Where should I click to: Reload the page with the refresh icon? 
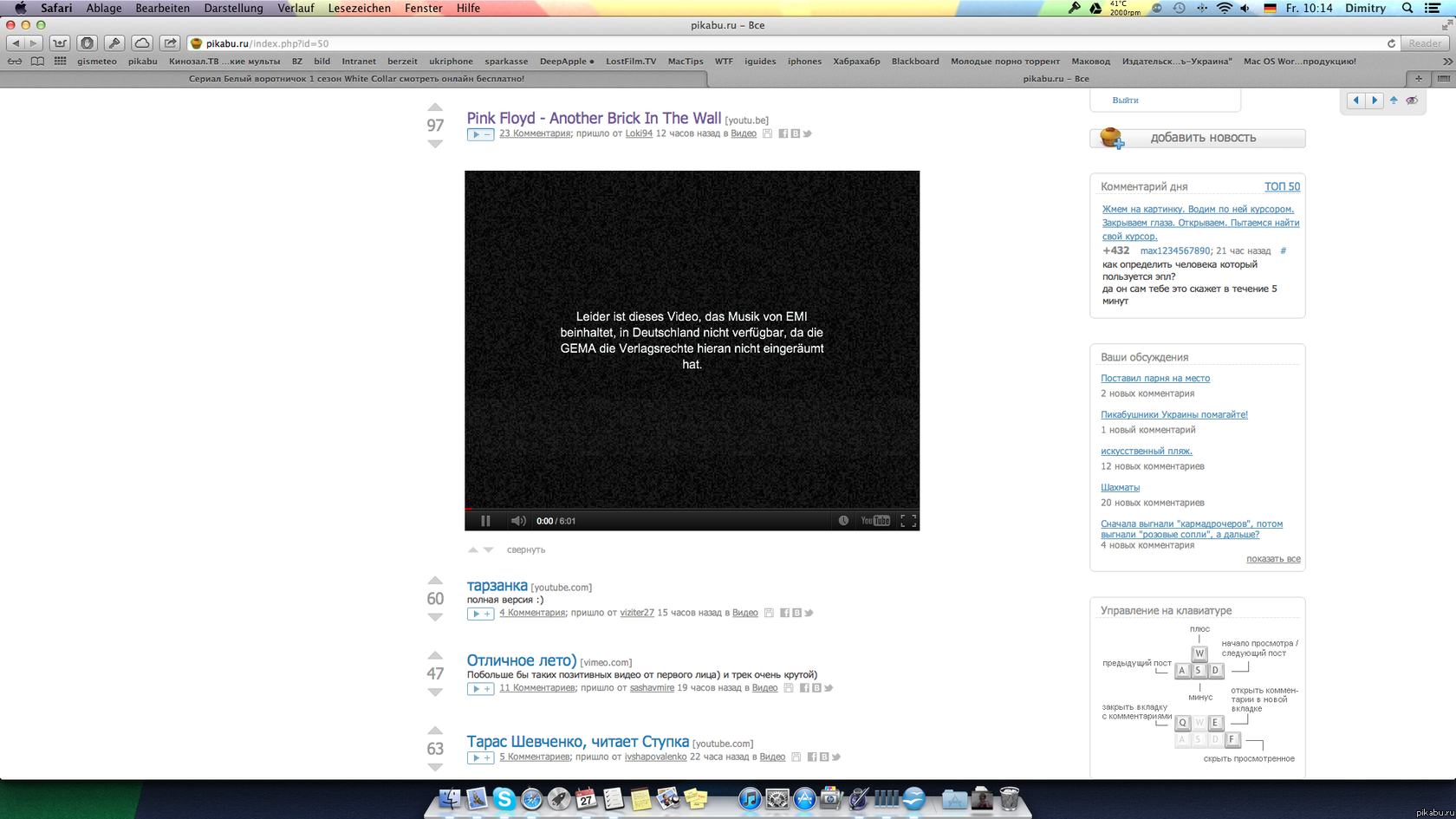[x=1391, y=43]
